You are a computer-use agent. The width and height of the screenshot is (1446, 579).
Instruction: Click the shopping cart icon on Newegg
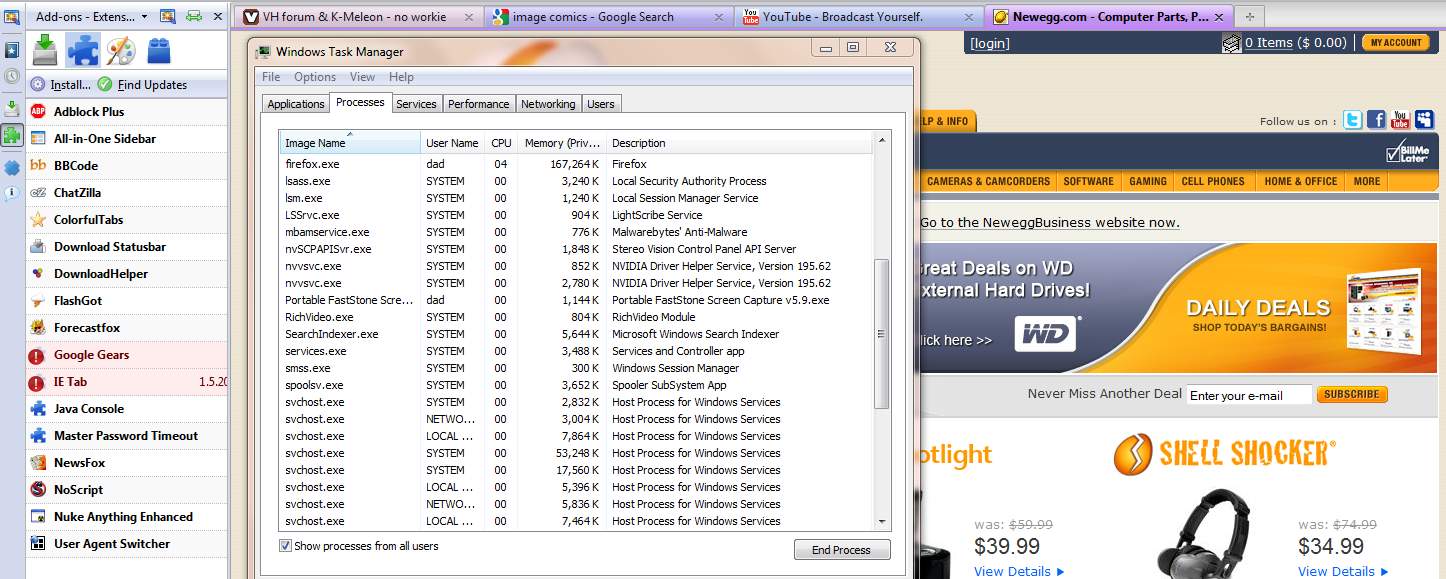click(x=1232, y=43)
